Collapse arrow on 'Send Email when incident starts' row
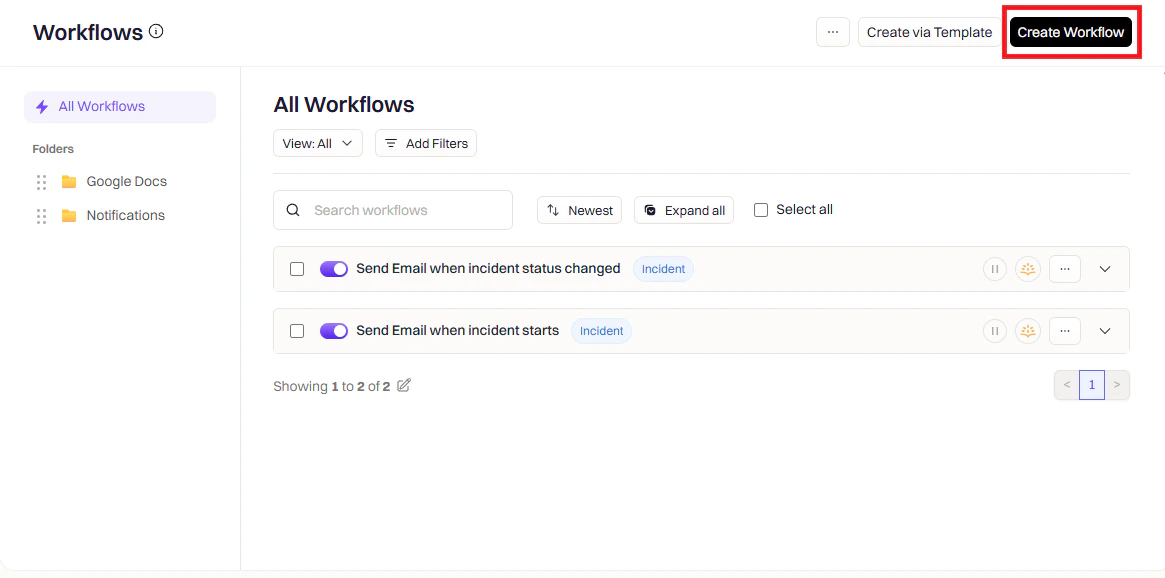The width and height of the screenshot is (1165, 578). pyautogui.click(x=1105, y=330)
